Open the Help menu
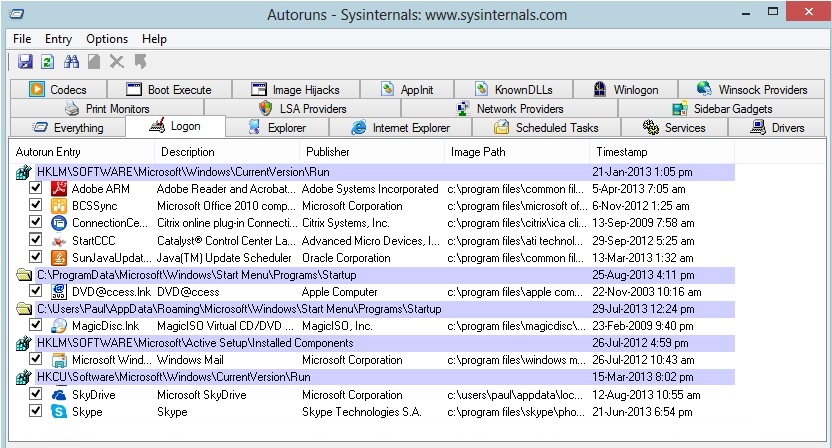Image resolution: width=832 pixels, height=448 pixels. point(154,39)
